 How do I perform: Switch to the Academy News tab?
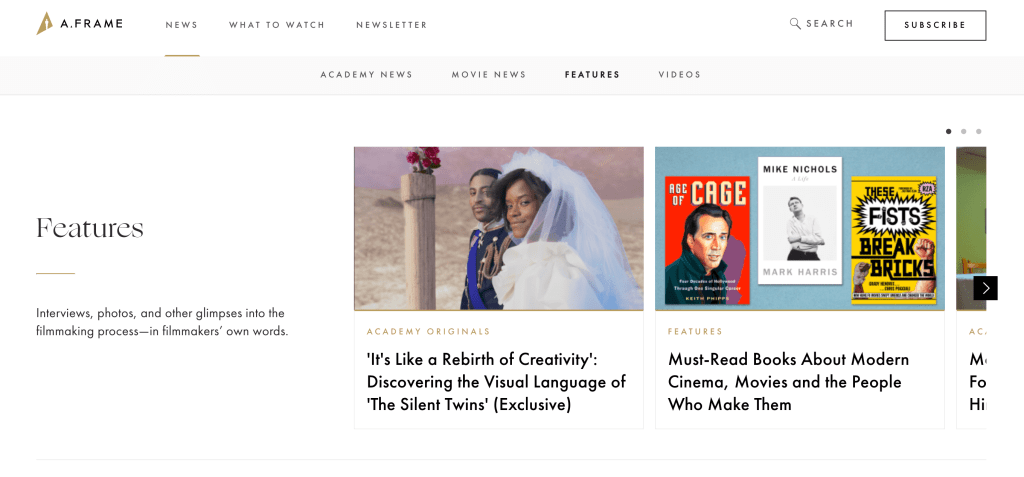366,75
